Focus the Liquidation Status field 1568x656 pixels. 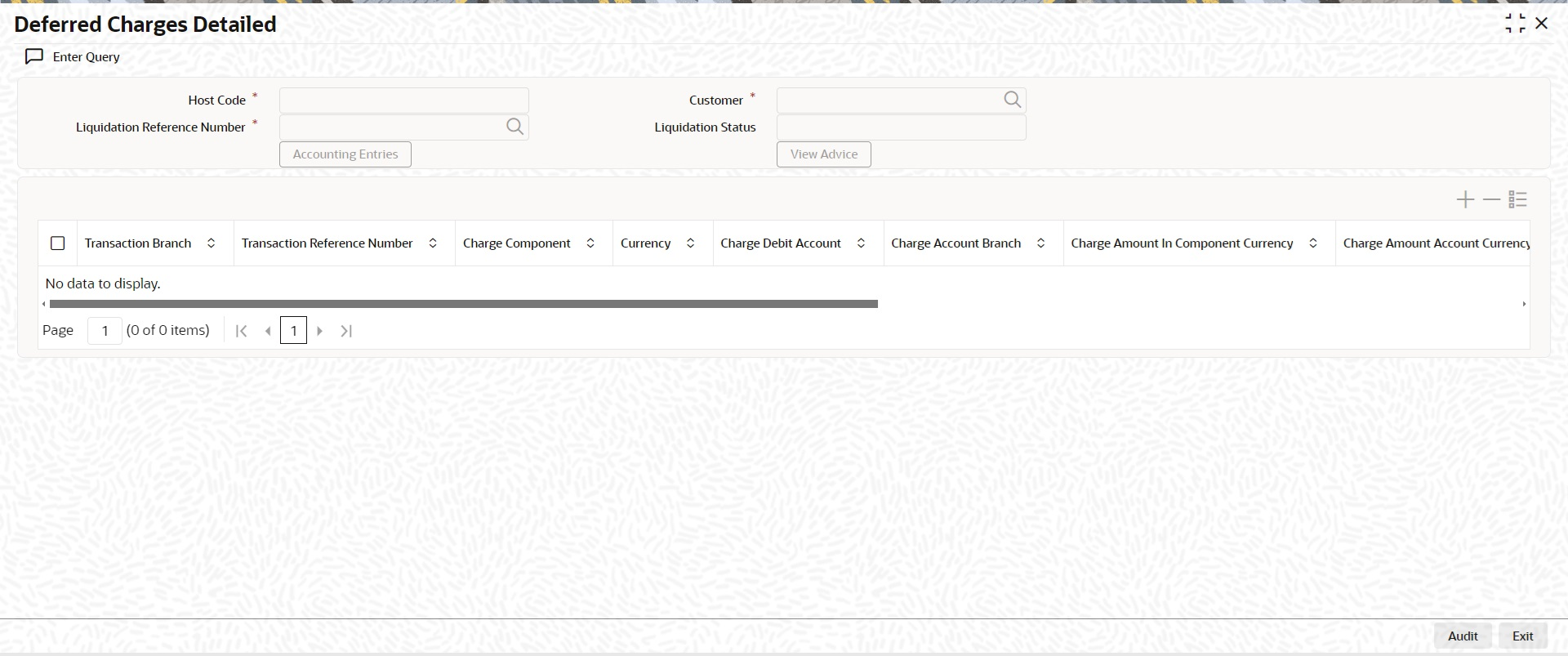tap(902, 127)
